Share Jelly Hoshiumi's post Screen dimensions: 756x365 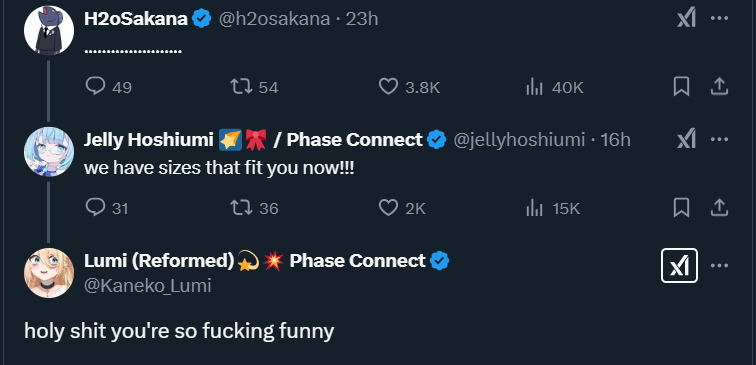pyautogui.click(x=719, y=208)
